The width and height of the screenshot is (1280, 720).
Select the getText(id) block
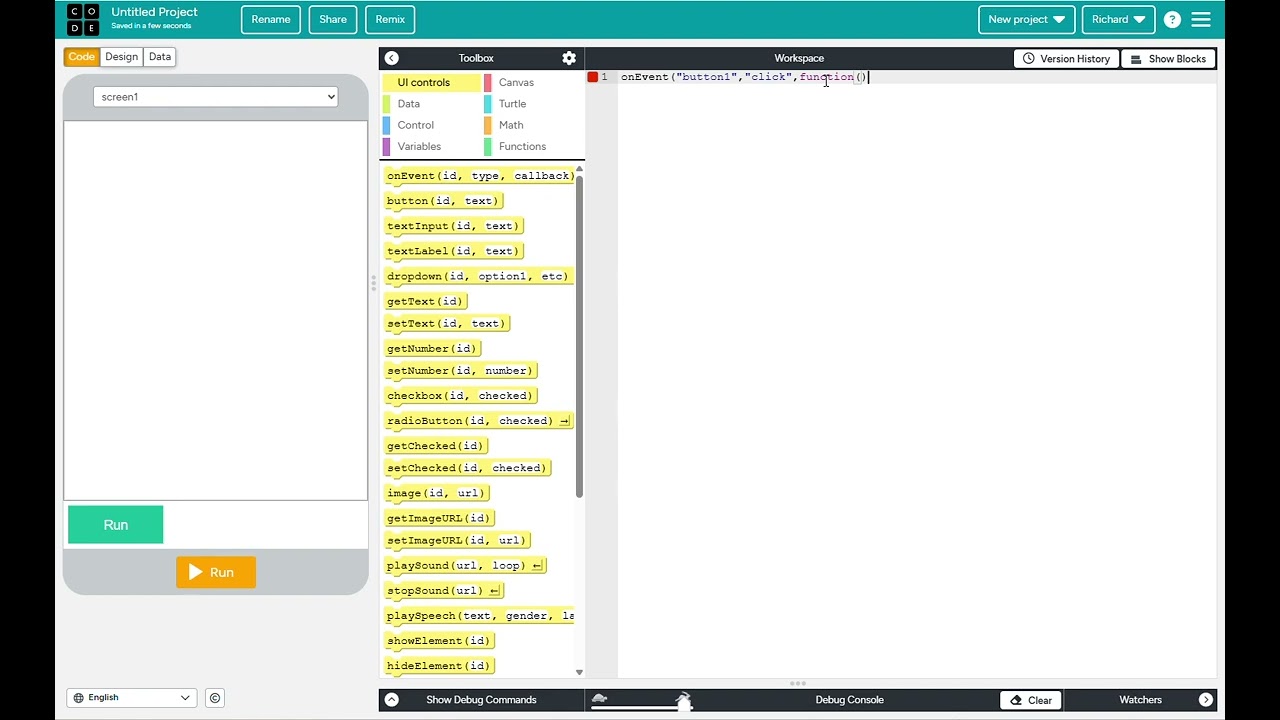coord(425,301)
